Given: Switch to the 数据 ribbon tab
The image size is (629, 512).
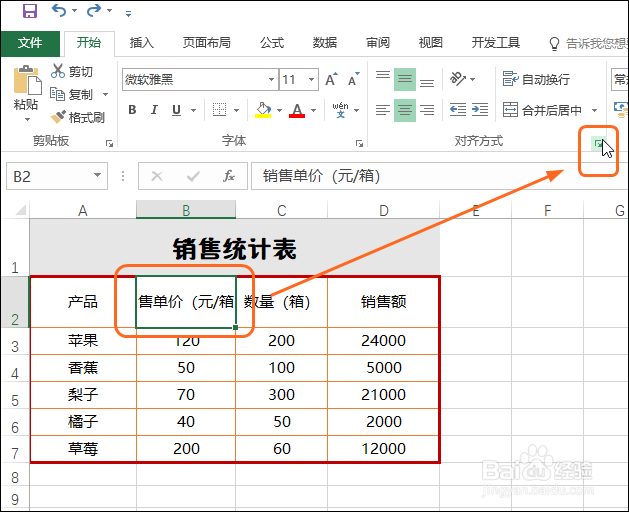Looking at the screenshot, I should (x=325, y=43).
